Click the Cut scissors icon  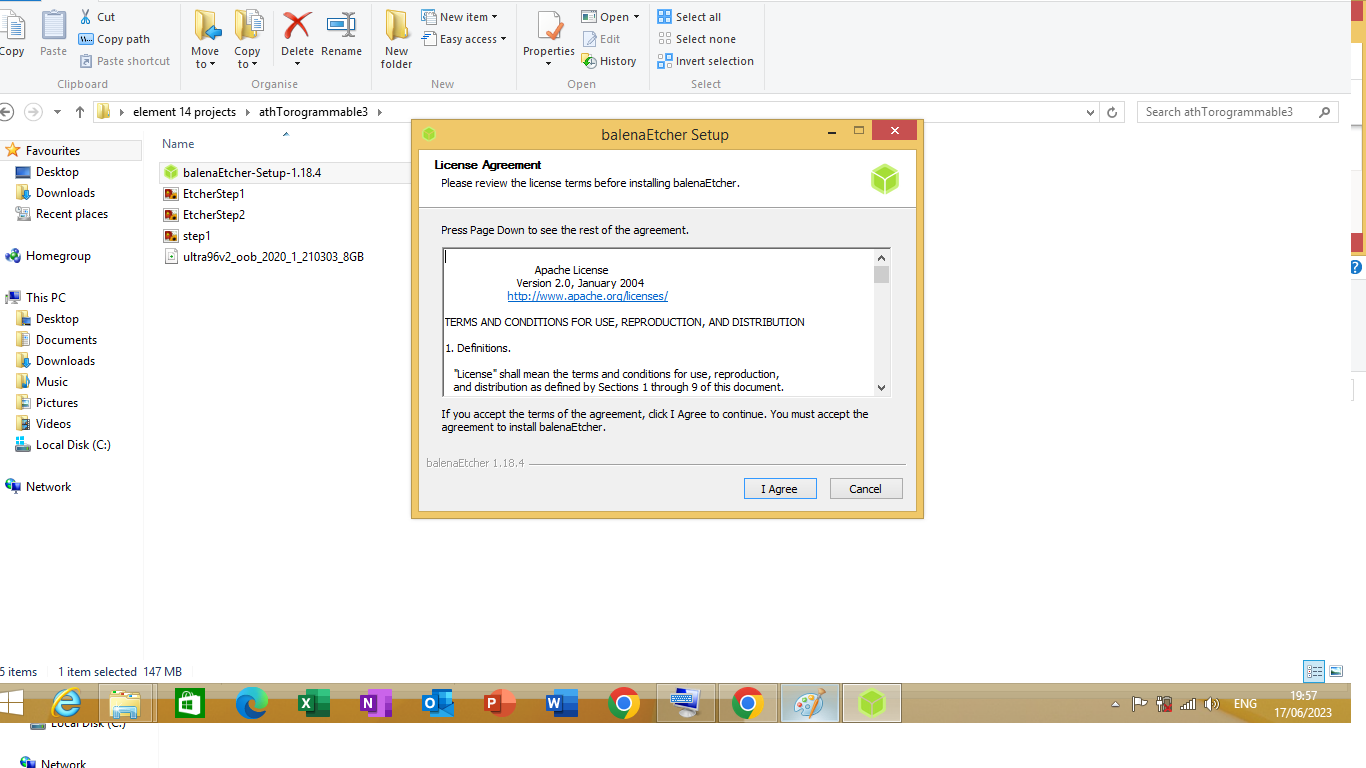(86, 17)
